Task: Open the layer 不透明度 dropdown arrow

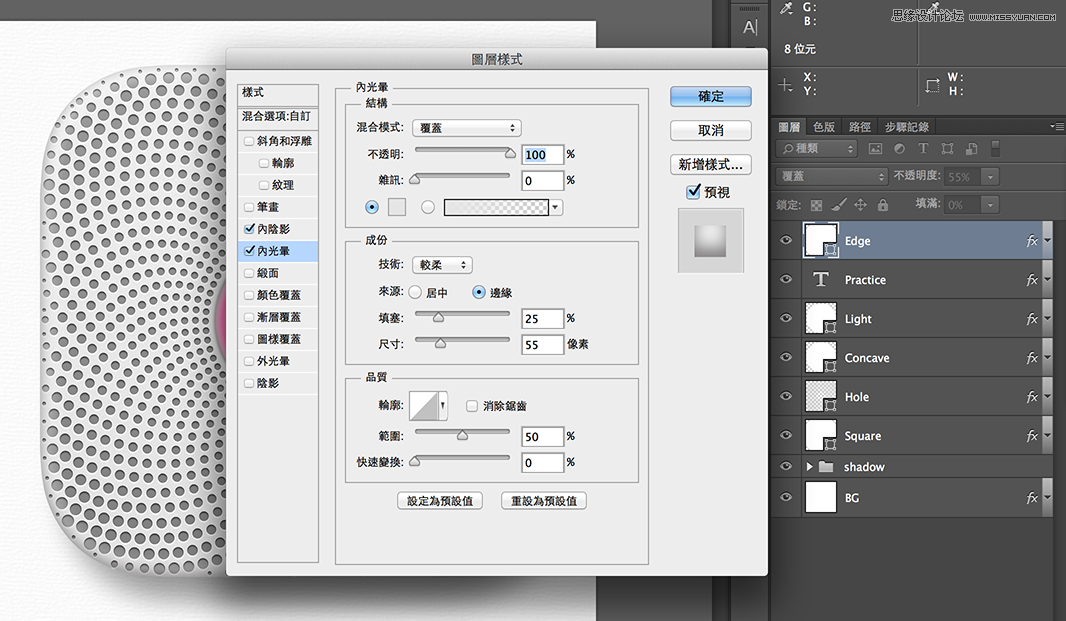Action: coord(991,177)
